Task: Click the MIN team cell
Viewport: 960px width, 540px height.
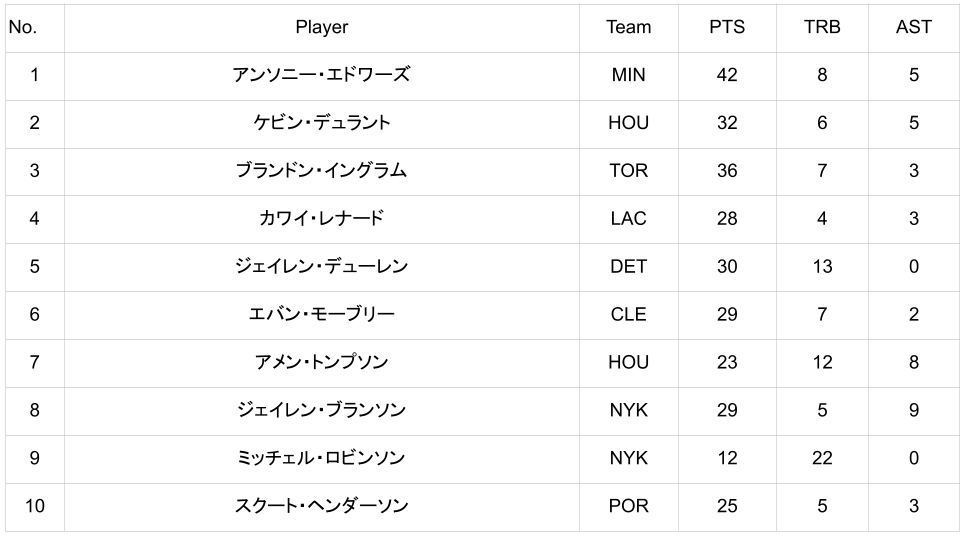Action: point(628,75)
